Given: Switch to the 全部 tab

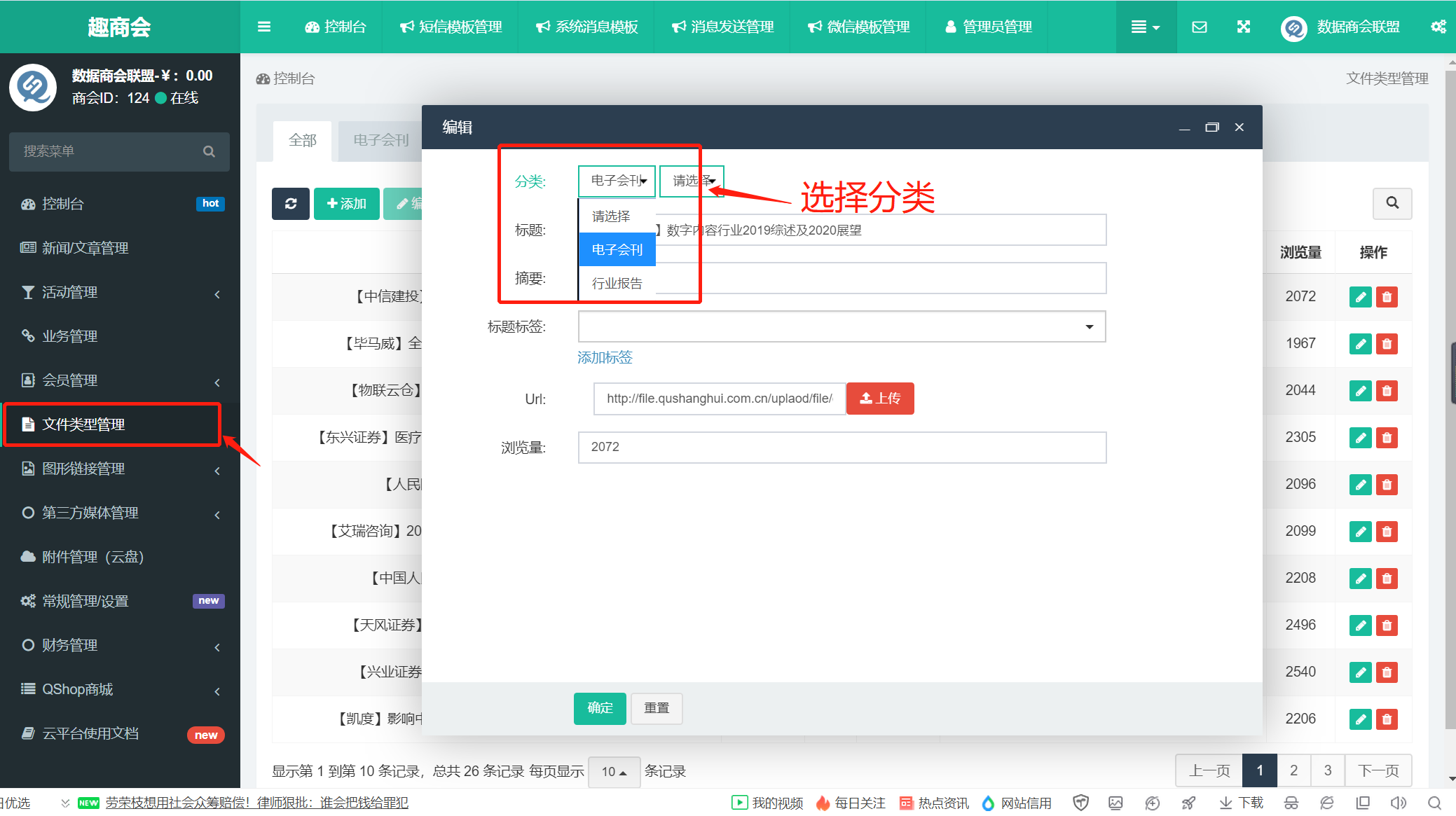Looking at the screenshot, I should 303,140.
